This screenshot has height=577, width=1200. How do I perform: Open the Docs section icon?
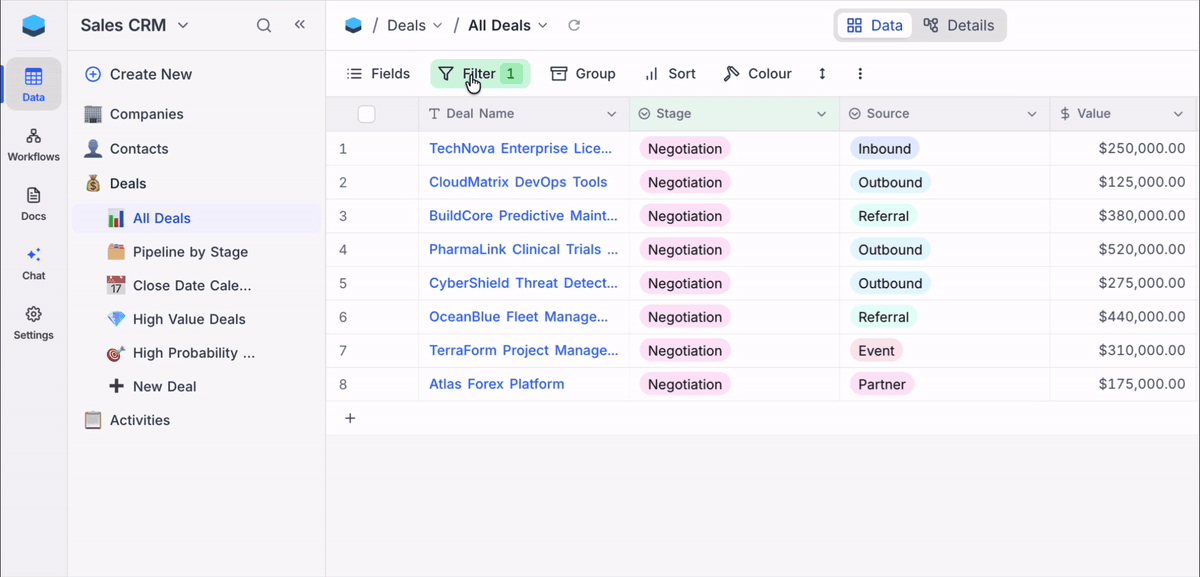pyautogui.click(x=34, y=203)
